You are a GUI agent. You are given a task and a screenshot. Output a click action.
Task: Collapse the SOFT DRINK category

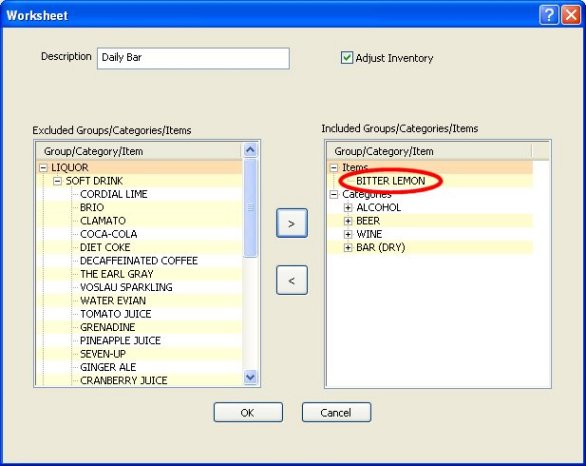point(58,181)
